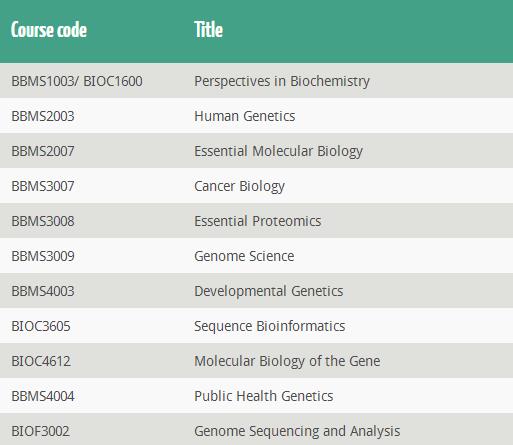Select the BBMS4004 course code

[43, 396]
